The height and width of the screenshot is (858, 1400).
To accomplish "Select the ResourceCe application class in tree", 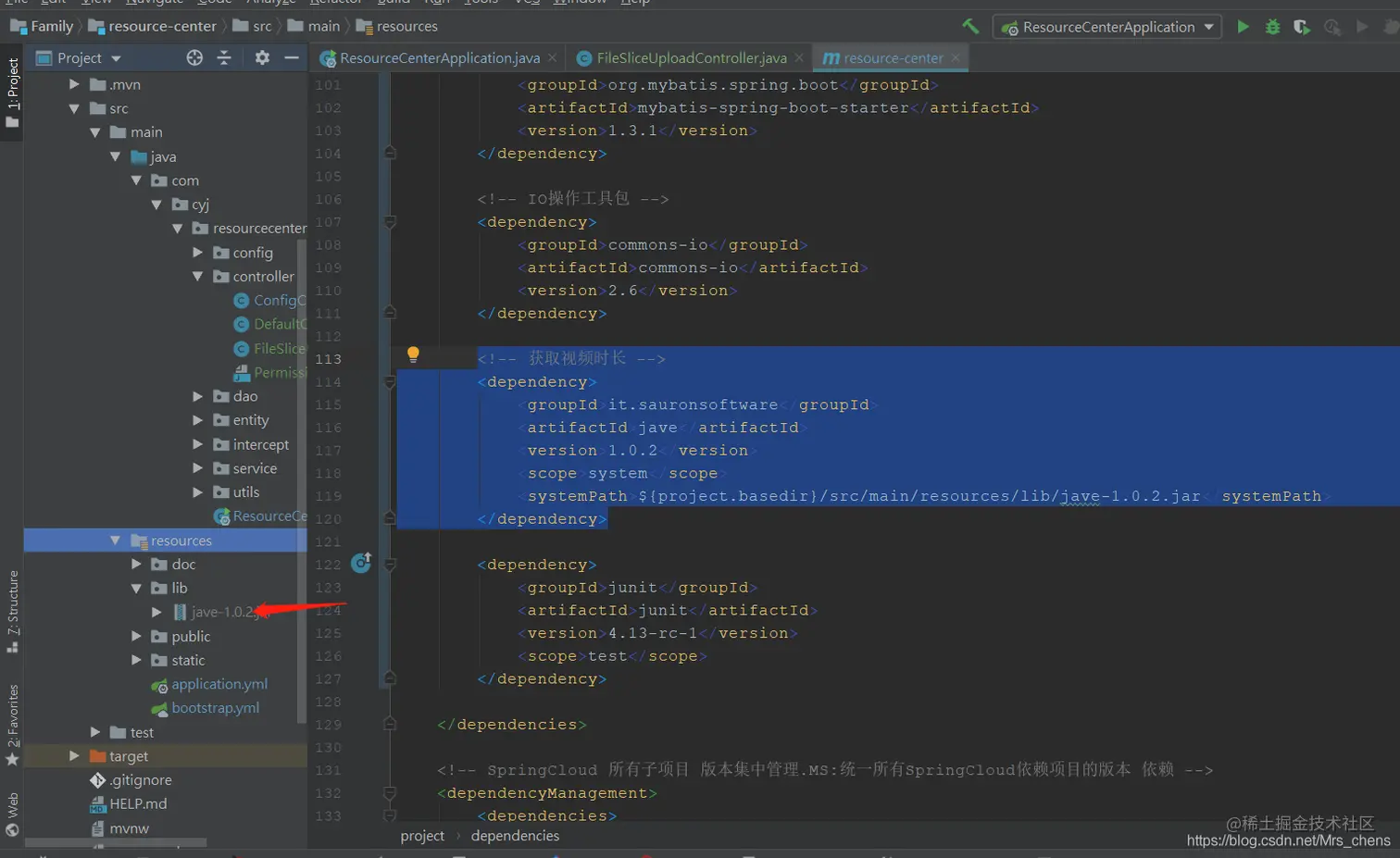I will [259, 516].
